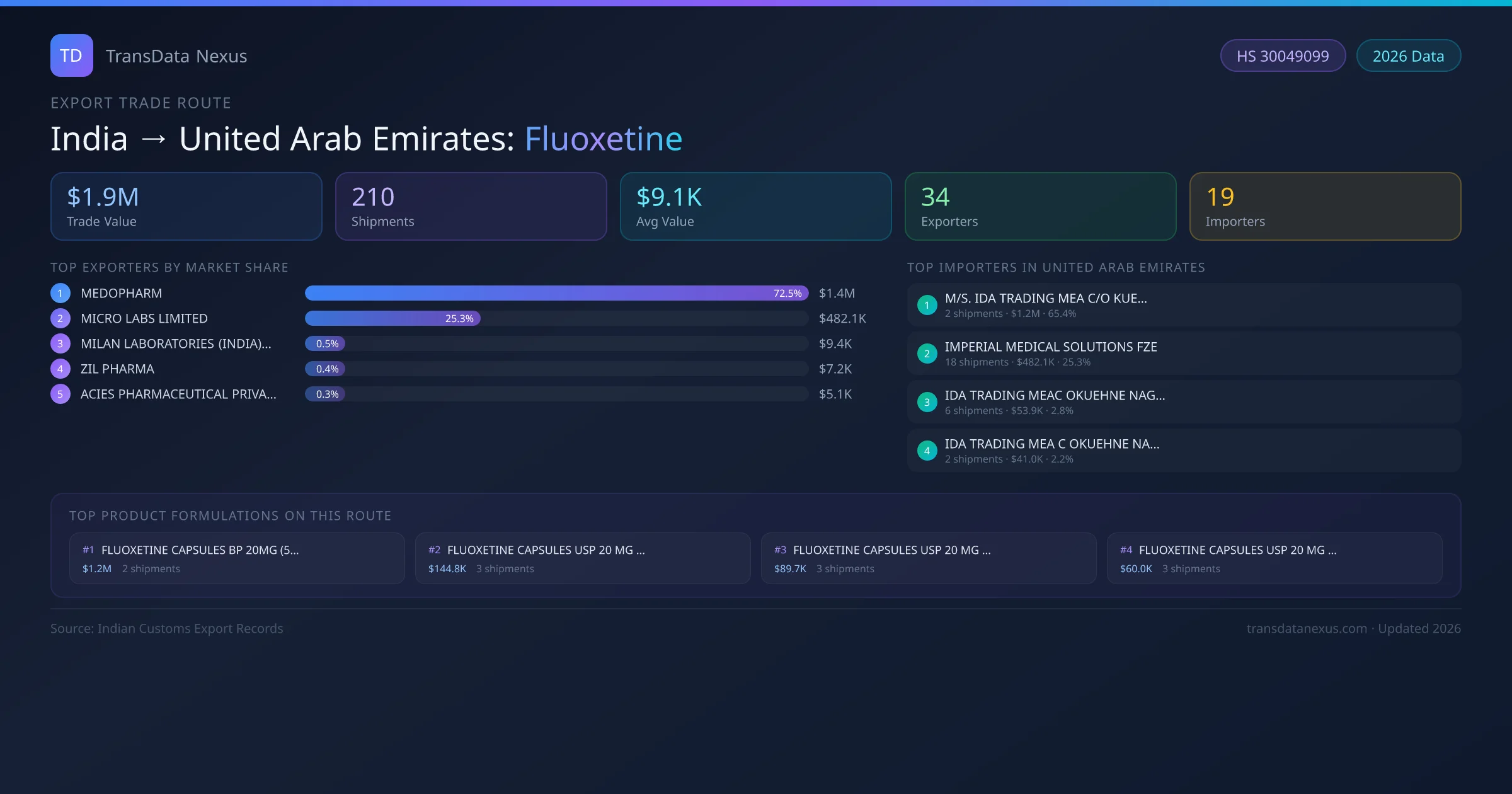Open the ZIL PHARMA exporter entry
Image resolution: width=1512 pixels, height=794 pixels.
(117, 369)
